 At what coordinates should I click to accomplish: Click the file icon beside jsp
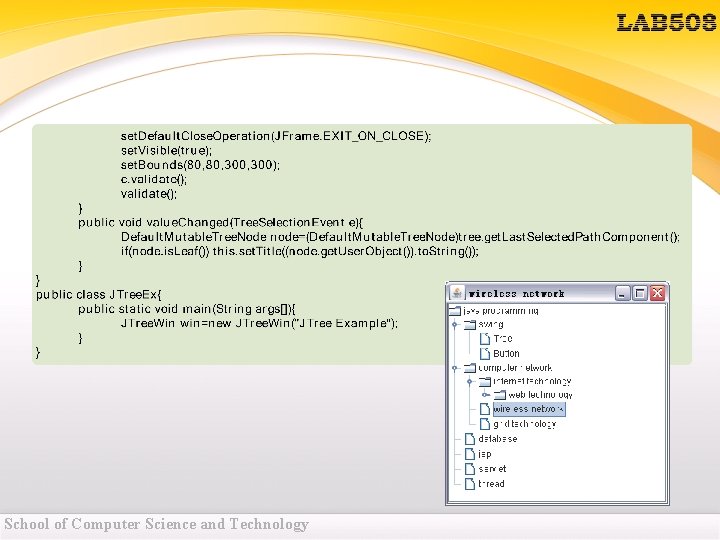470,454
